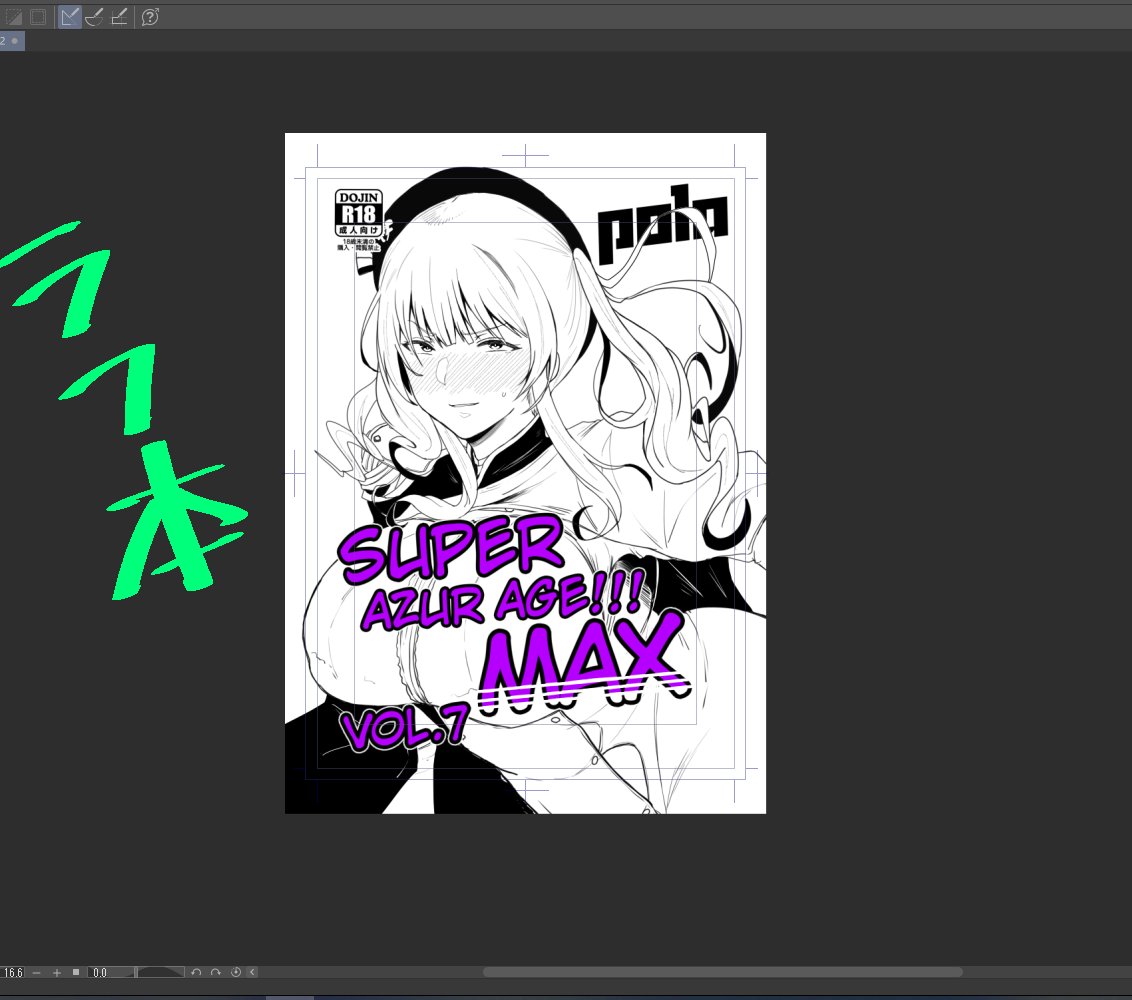1132x1000 pixels.
Task: Zoom in with the plus button
Action: [x=56, y=973]
